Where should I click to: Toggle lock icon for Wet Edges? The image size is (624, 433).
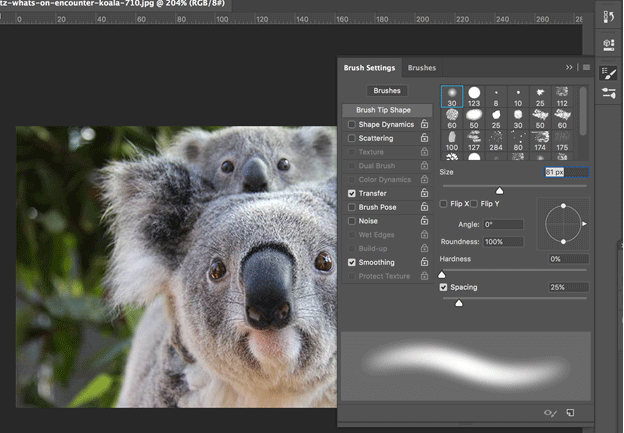[425, 235]
